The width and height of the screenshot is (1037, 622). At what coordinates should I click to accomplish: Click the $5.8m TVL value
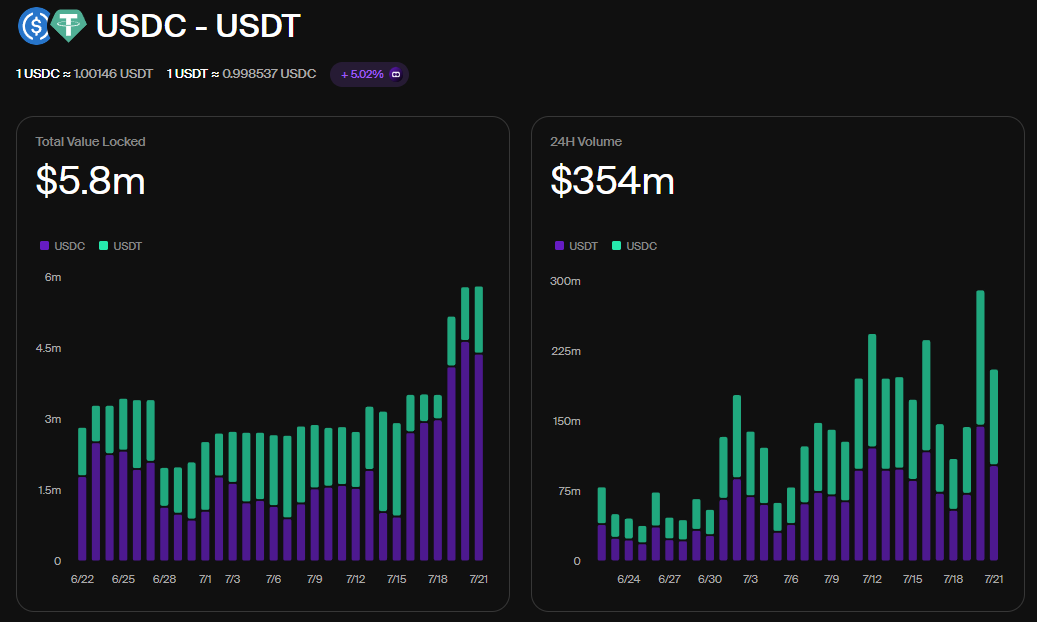(x=90, y=180)
